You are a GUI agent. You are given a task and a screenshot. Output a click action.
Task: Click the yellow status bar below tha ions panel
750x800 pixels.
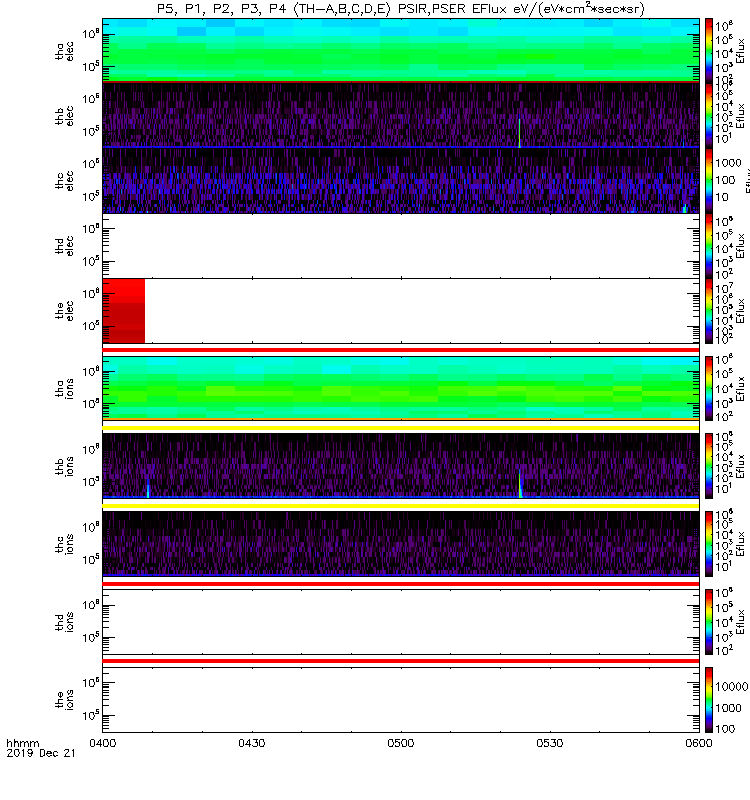[401, 428]
